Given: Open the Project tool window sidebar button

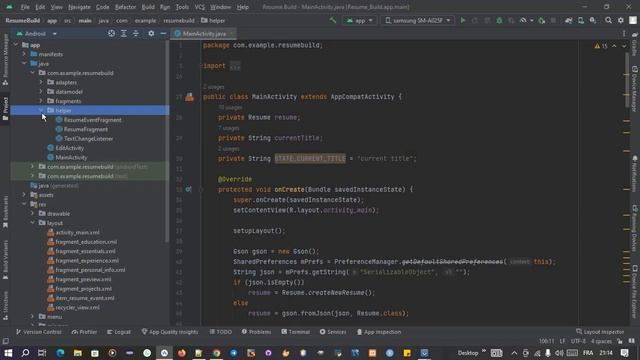Looking at the screenshot, I should click(5, 109).
